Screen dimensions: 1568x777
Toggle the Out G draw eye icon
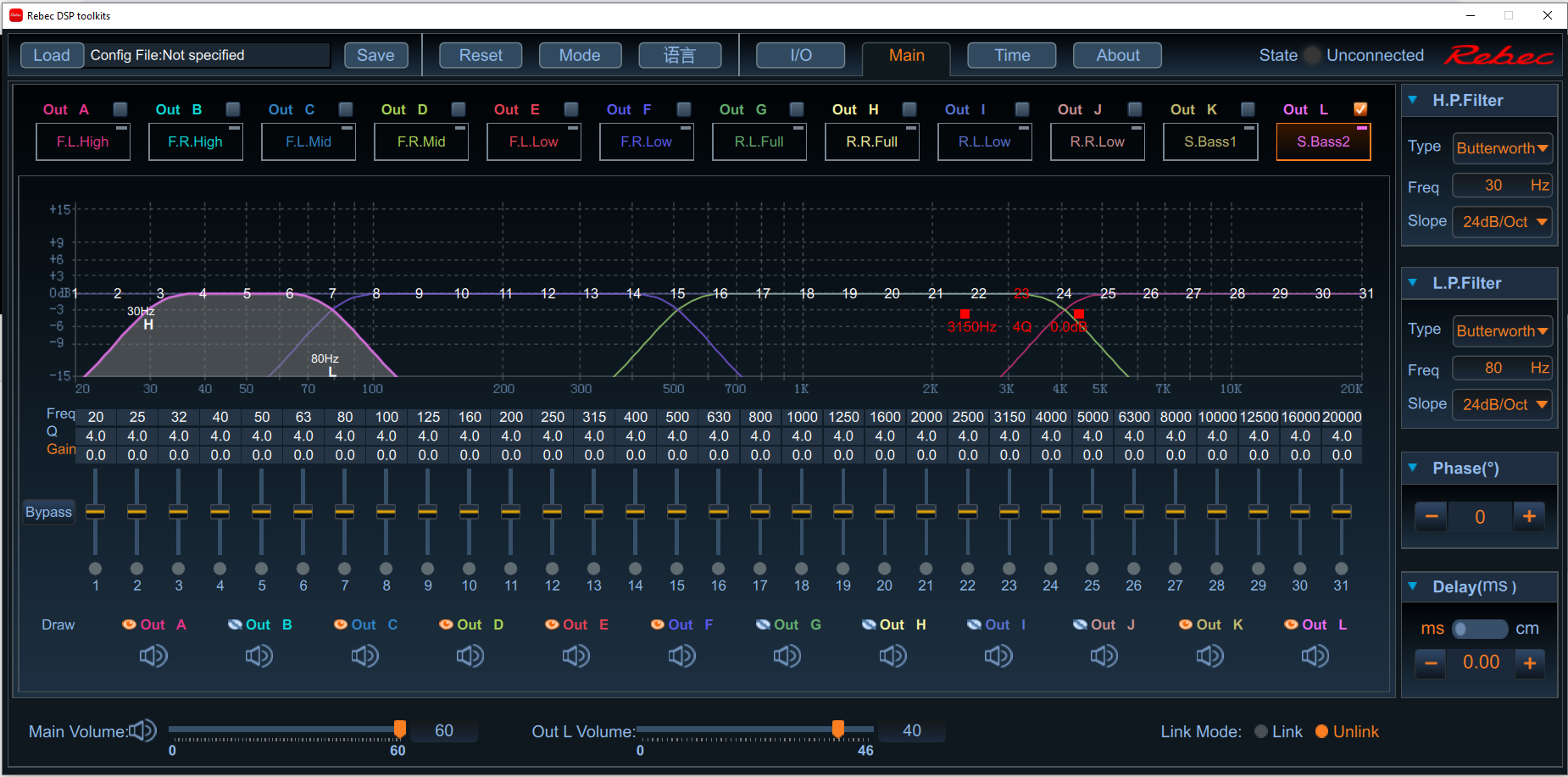click(x=764, y=624)
